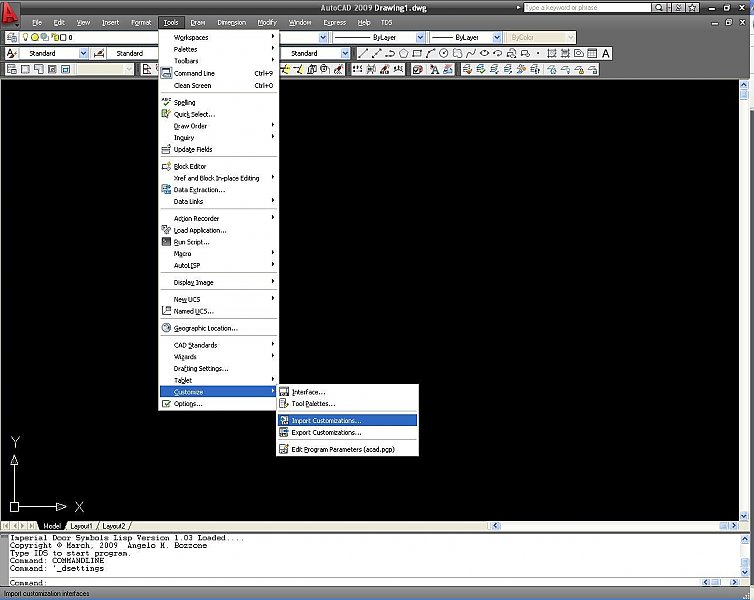The image size is (754, 600).
Task: Click the search binoculars icon
Action: [659, 8]
